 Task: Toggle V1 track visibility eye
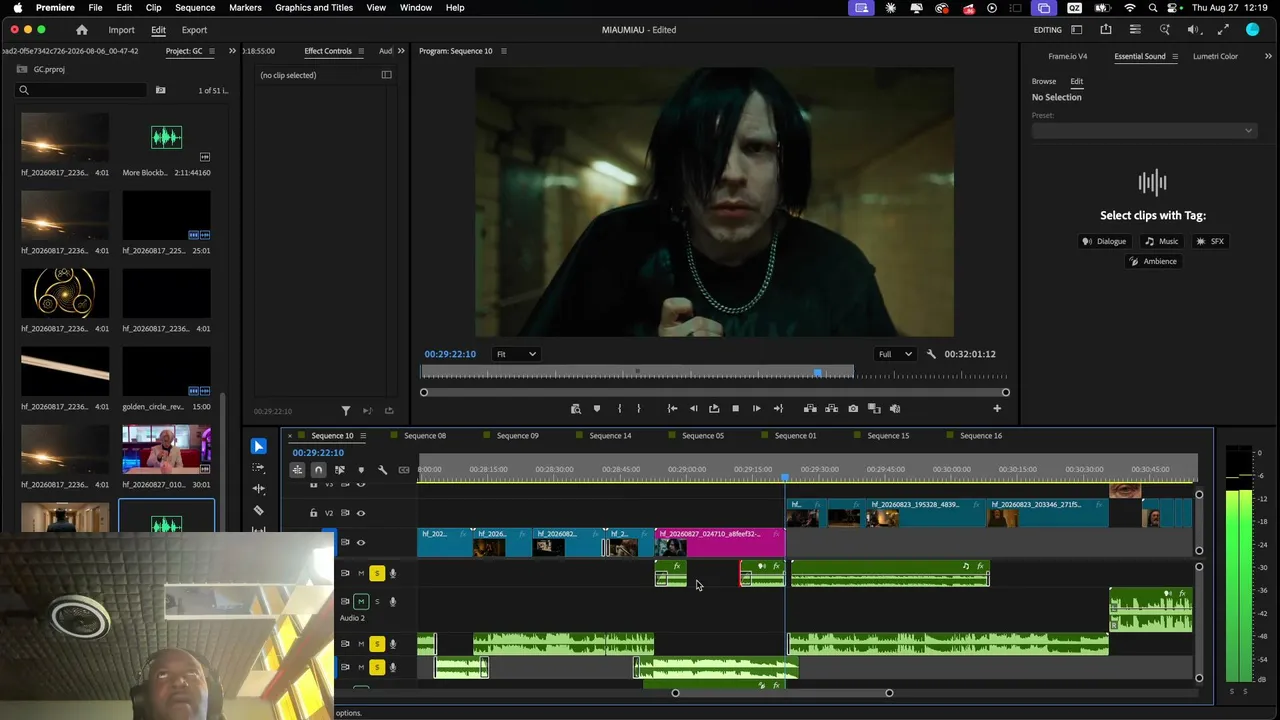(361, 542)
